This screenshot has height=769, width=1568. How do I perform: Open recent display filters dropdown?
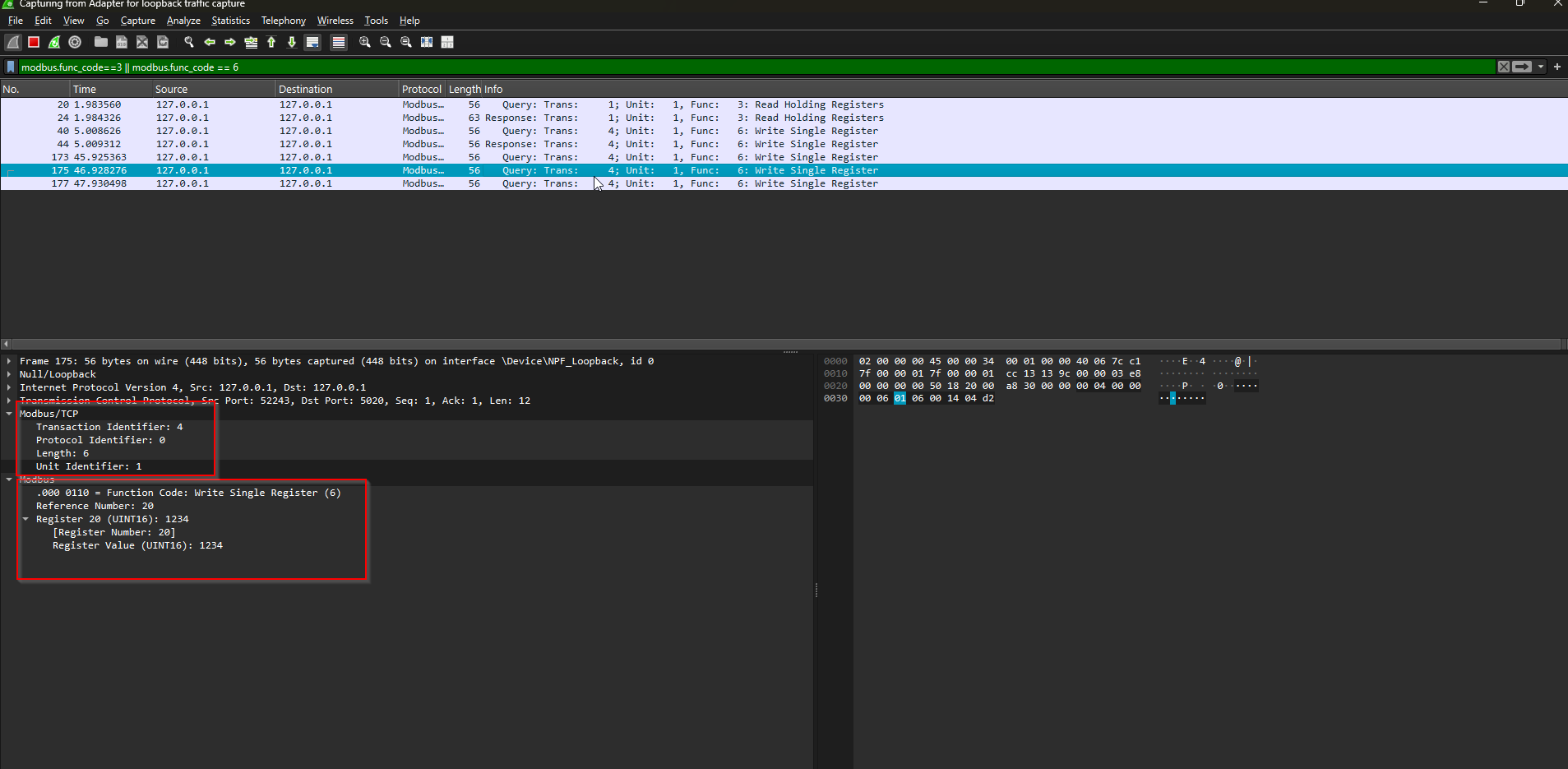point(1541,67)
